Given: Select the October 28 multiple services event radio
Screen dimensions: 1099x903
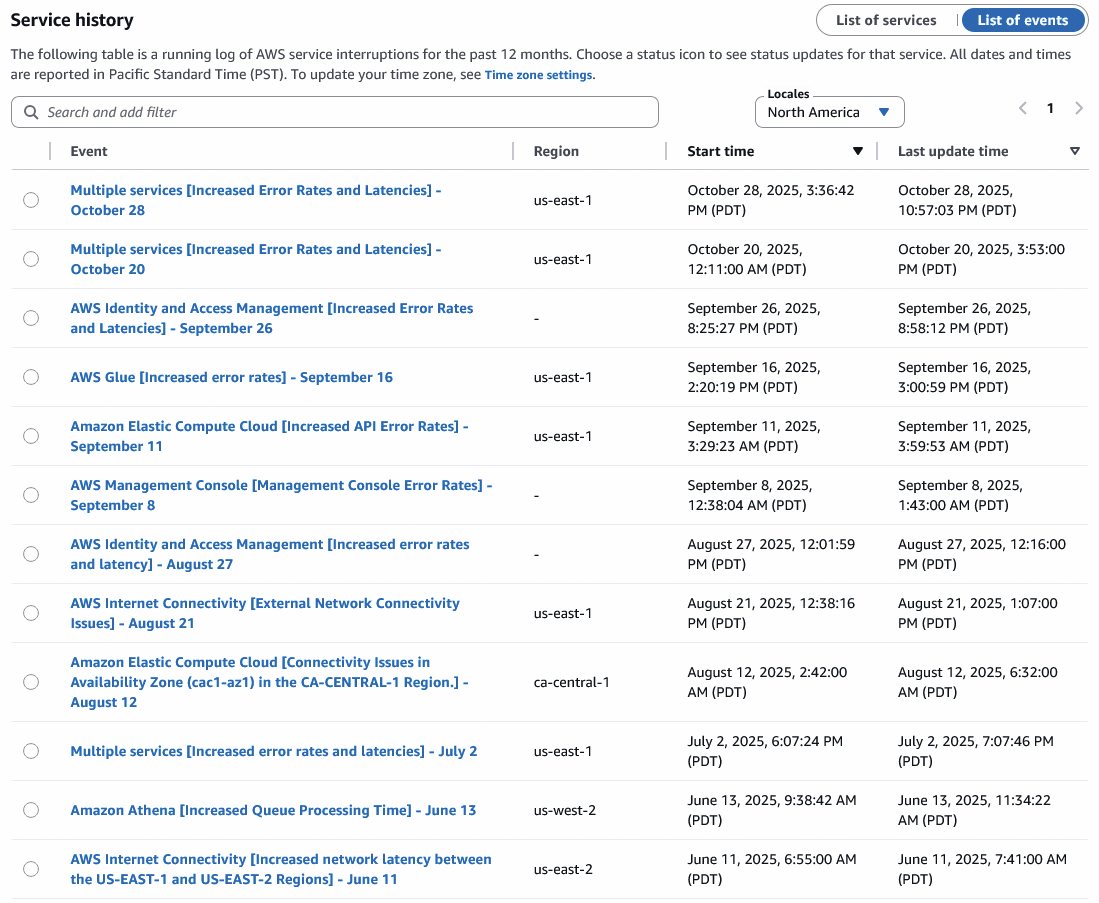Looking at the screenshot, I should point(31,200).
